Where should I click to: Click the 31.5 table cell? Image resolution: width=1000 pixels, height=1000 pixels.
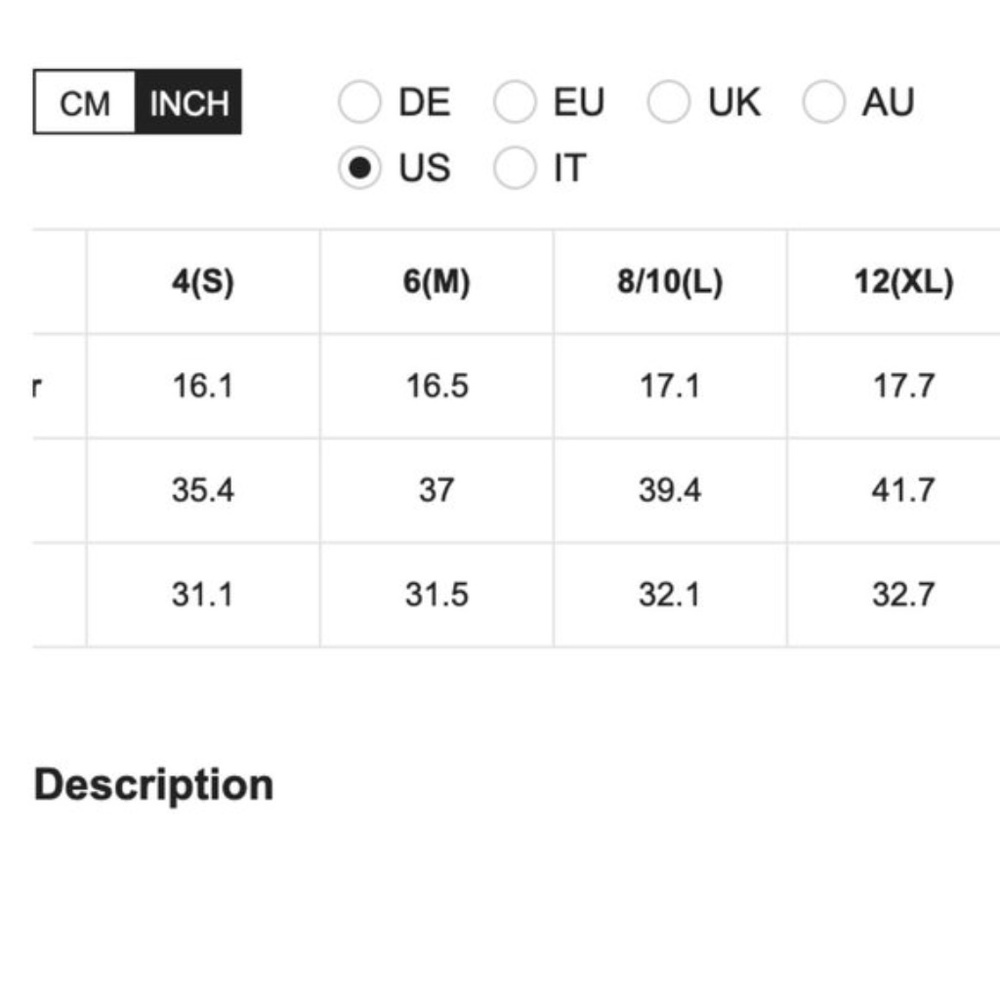click(x=436, y=595)
